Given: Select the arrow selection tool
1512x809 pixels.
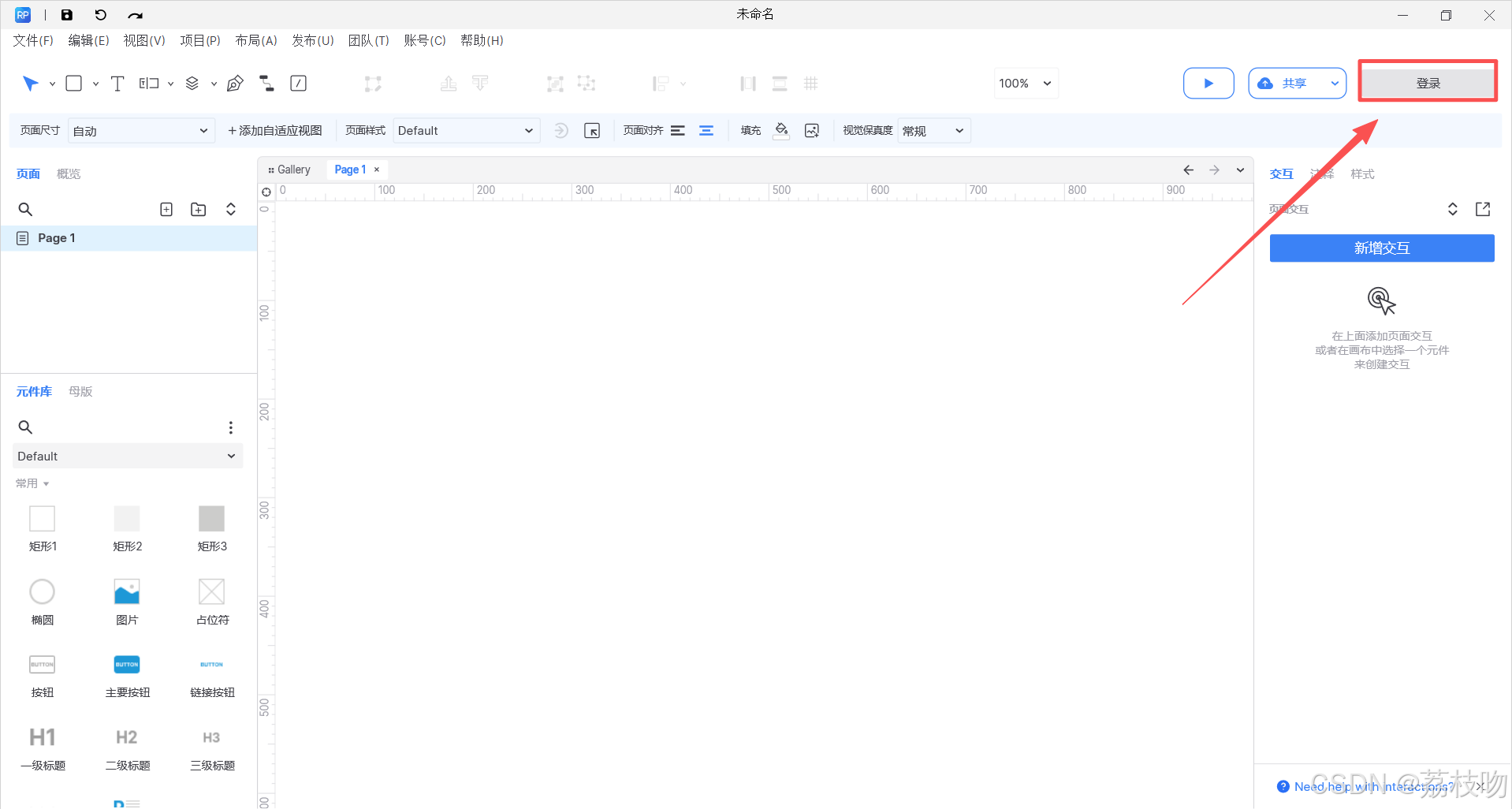Looking at the screenshot, I should (x=30, y=84).
